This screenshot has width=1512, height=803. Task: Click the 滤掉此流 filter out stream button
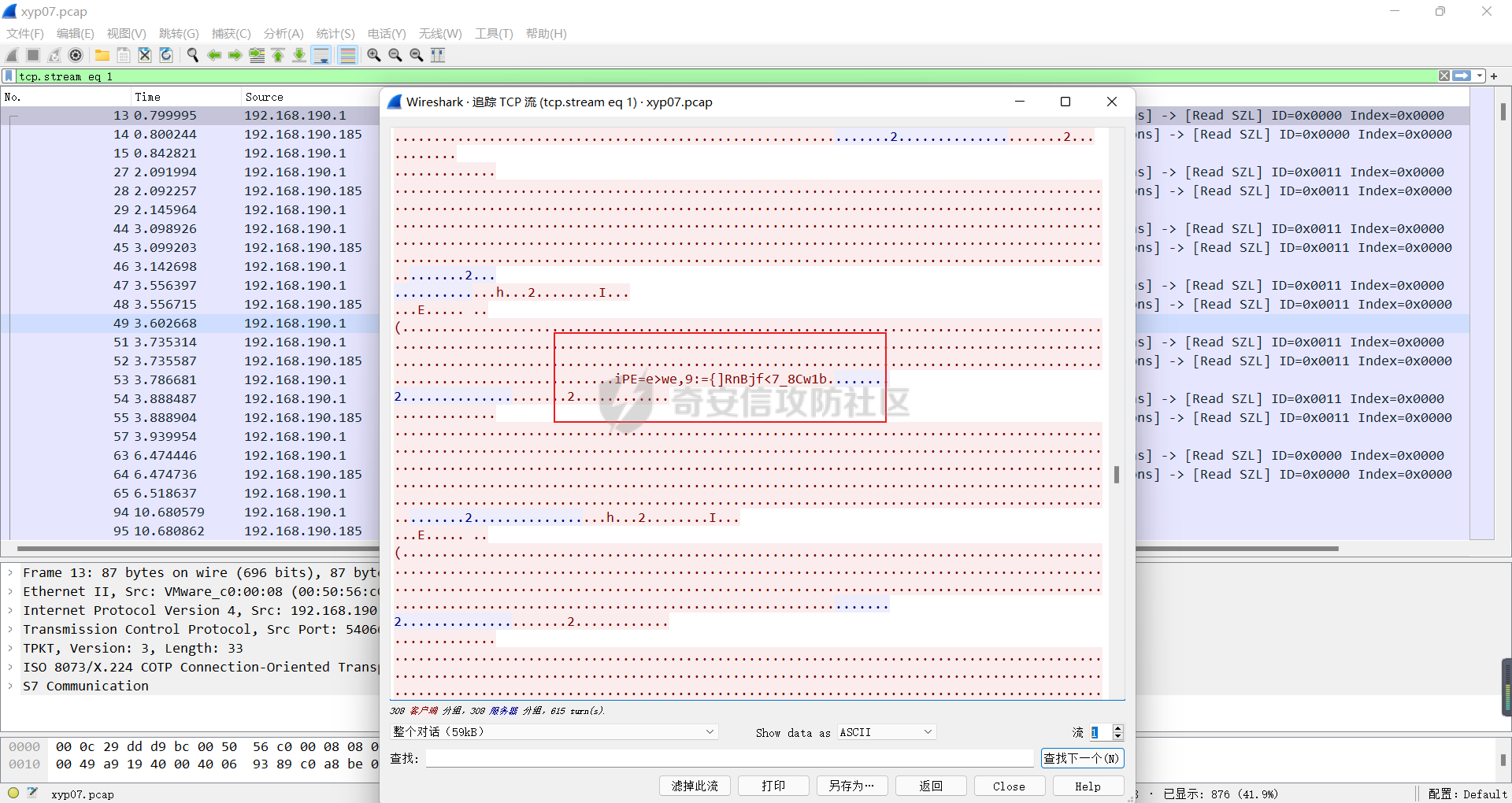click(695, 786)
